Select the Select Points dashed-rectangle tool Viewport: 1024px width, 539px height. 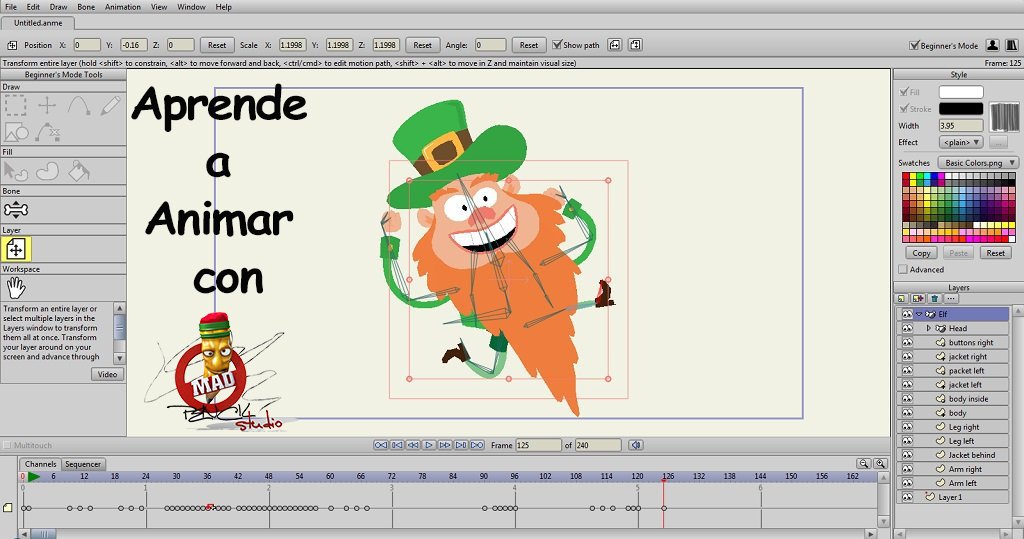tap(16, 105)
